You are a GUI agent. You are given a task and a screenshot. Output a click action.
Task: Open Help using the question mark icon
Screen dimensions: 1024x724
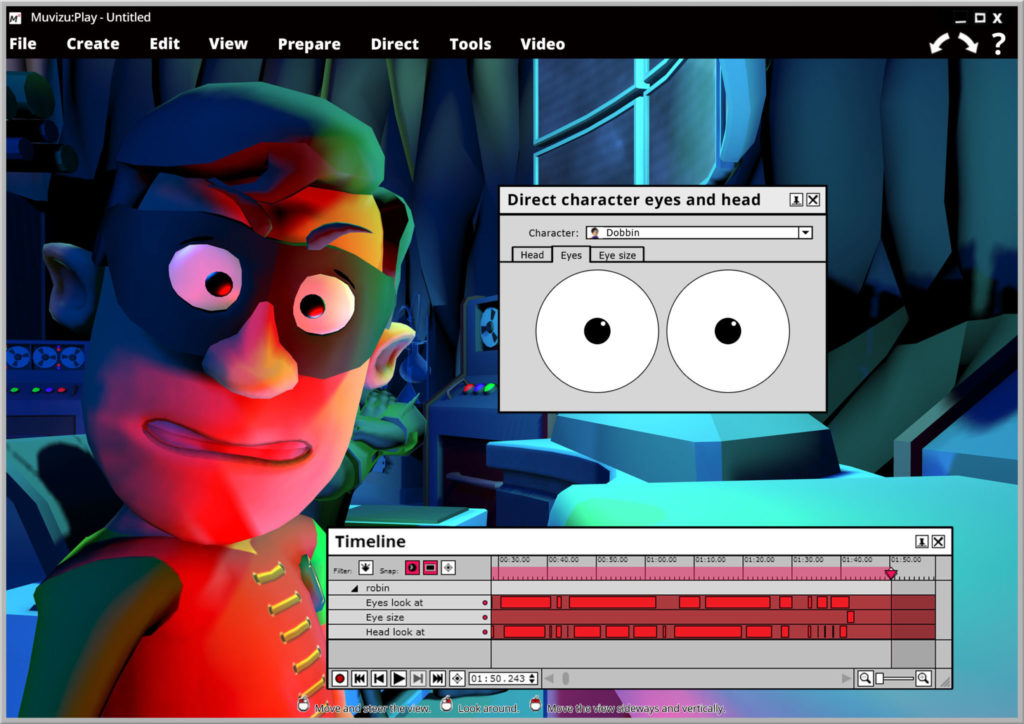click(x=997, y=43)
